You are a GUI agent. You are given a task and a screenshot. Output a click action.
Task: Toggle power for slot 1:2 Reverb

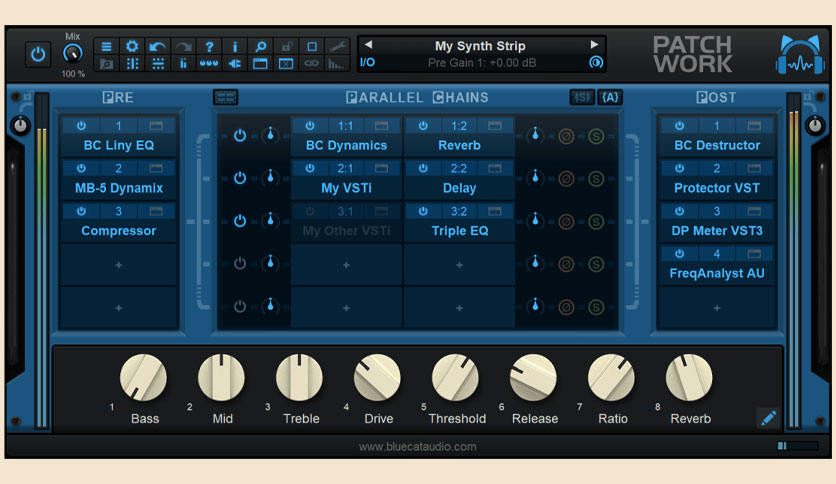423,126
